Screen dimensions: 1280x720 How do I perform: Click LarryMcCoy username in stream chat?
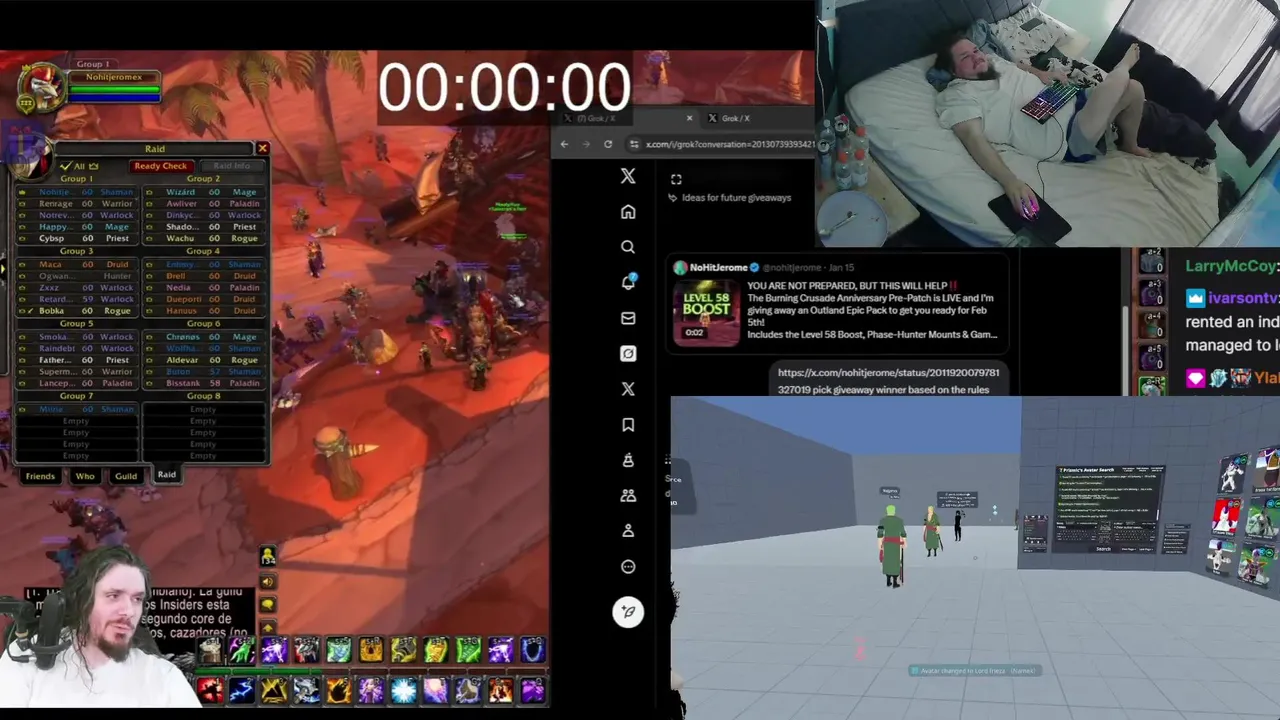(1230, 267)
